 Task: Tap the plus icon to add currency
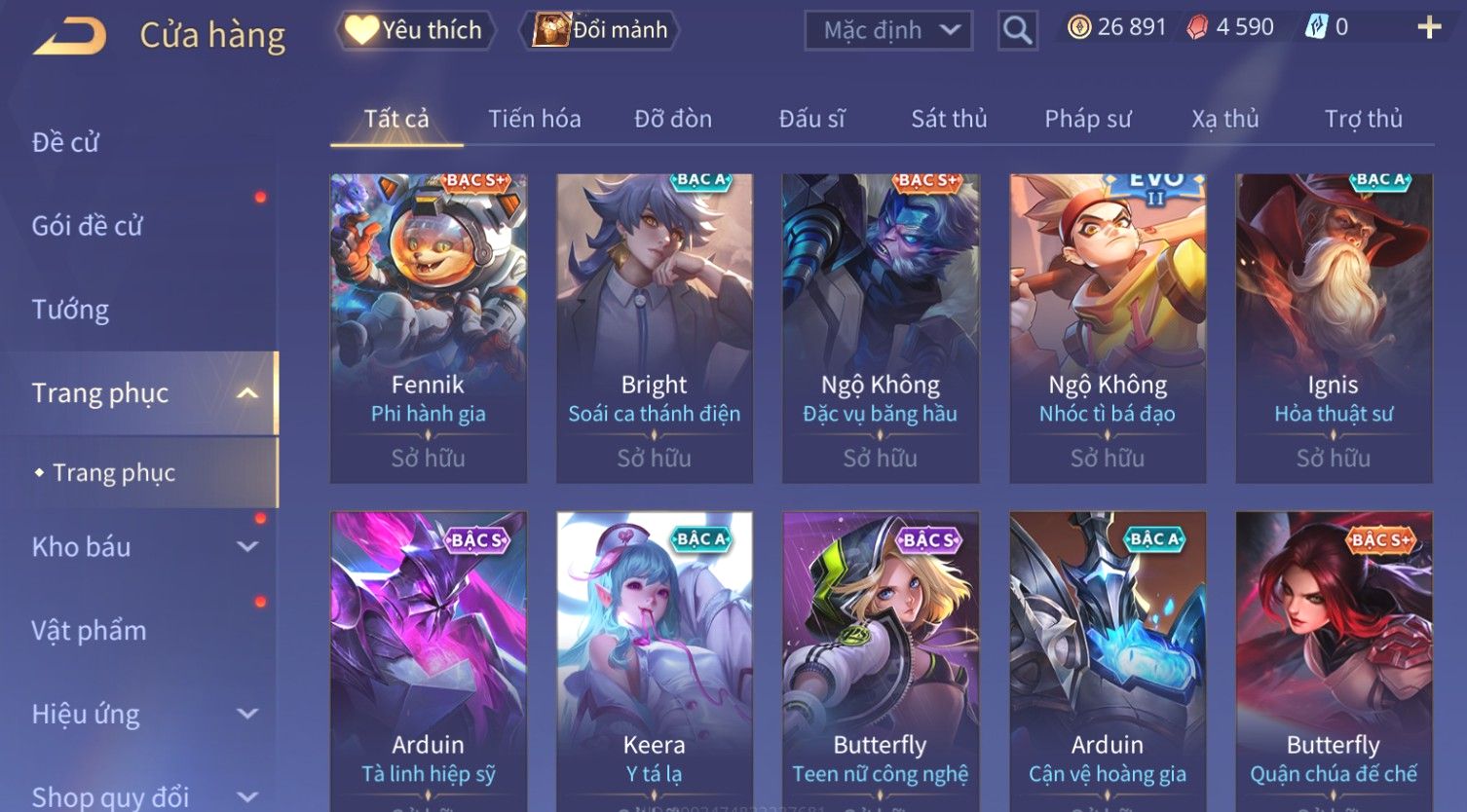pyautogui.click(x=1429, y=27)
